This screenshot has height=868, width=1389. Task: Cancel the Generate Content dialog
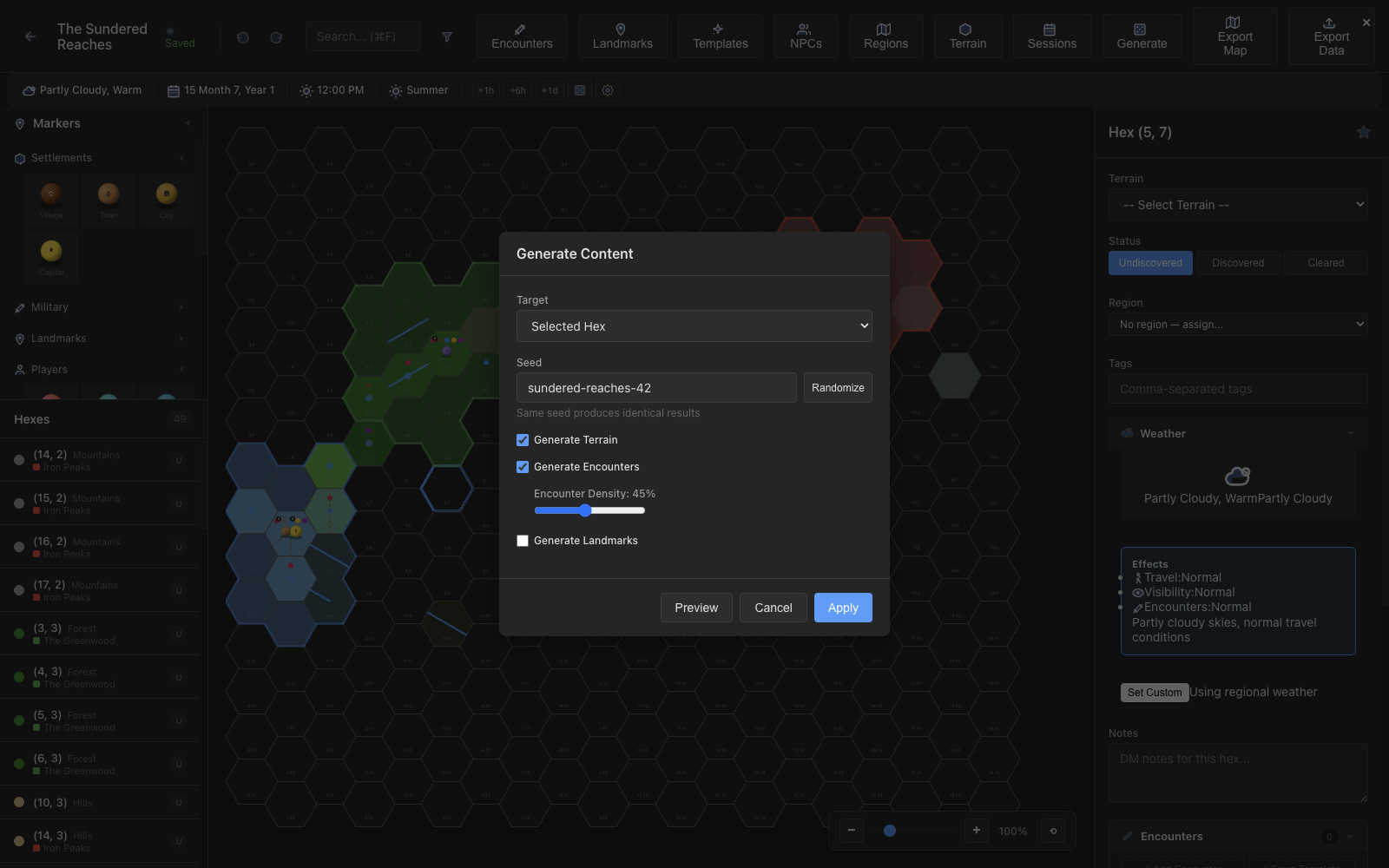(773, 608)
